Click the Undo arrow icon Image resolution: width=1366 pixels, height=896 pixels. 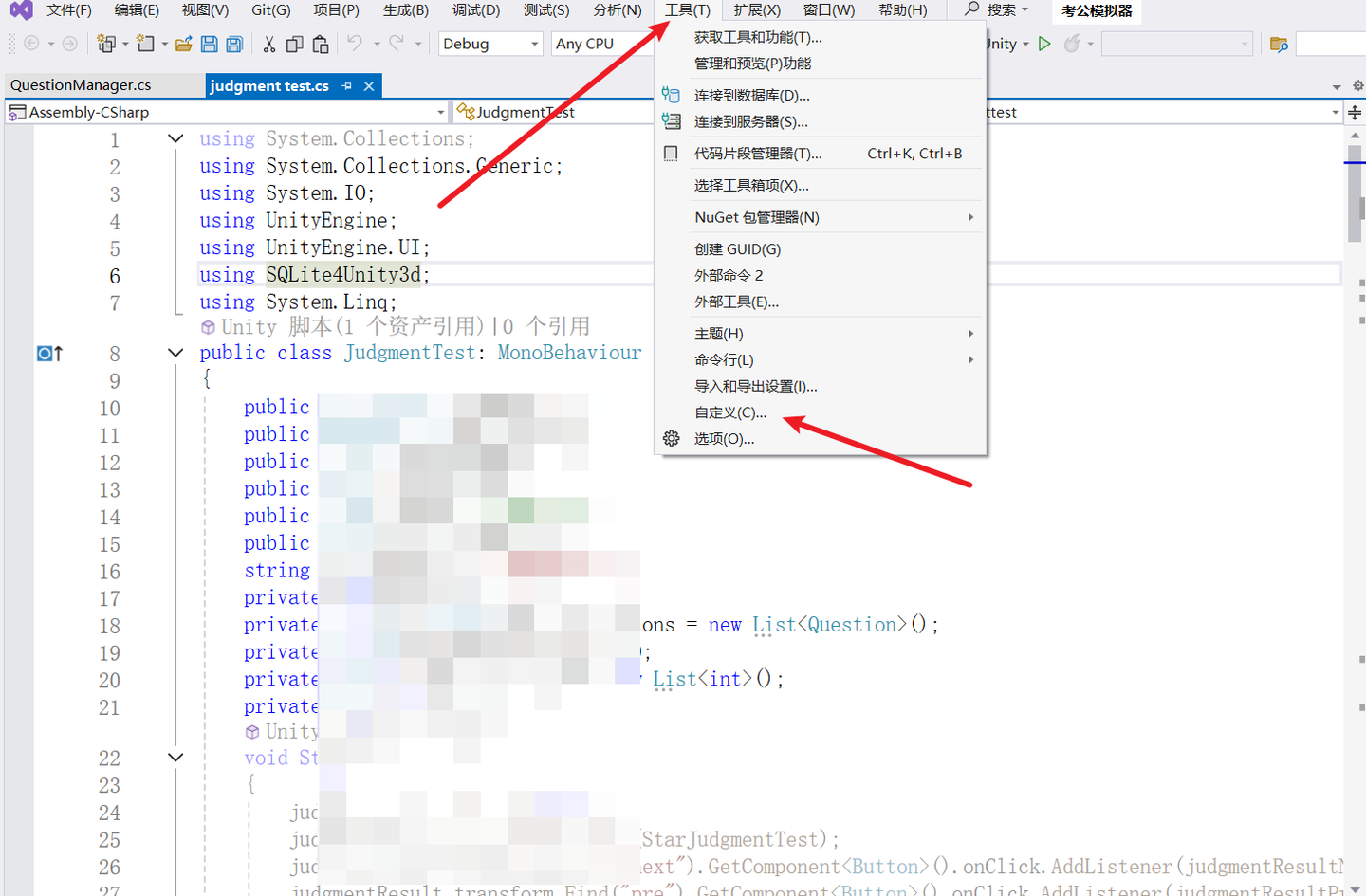click(x=355, y=44)
